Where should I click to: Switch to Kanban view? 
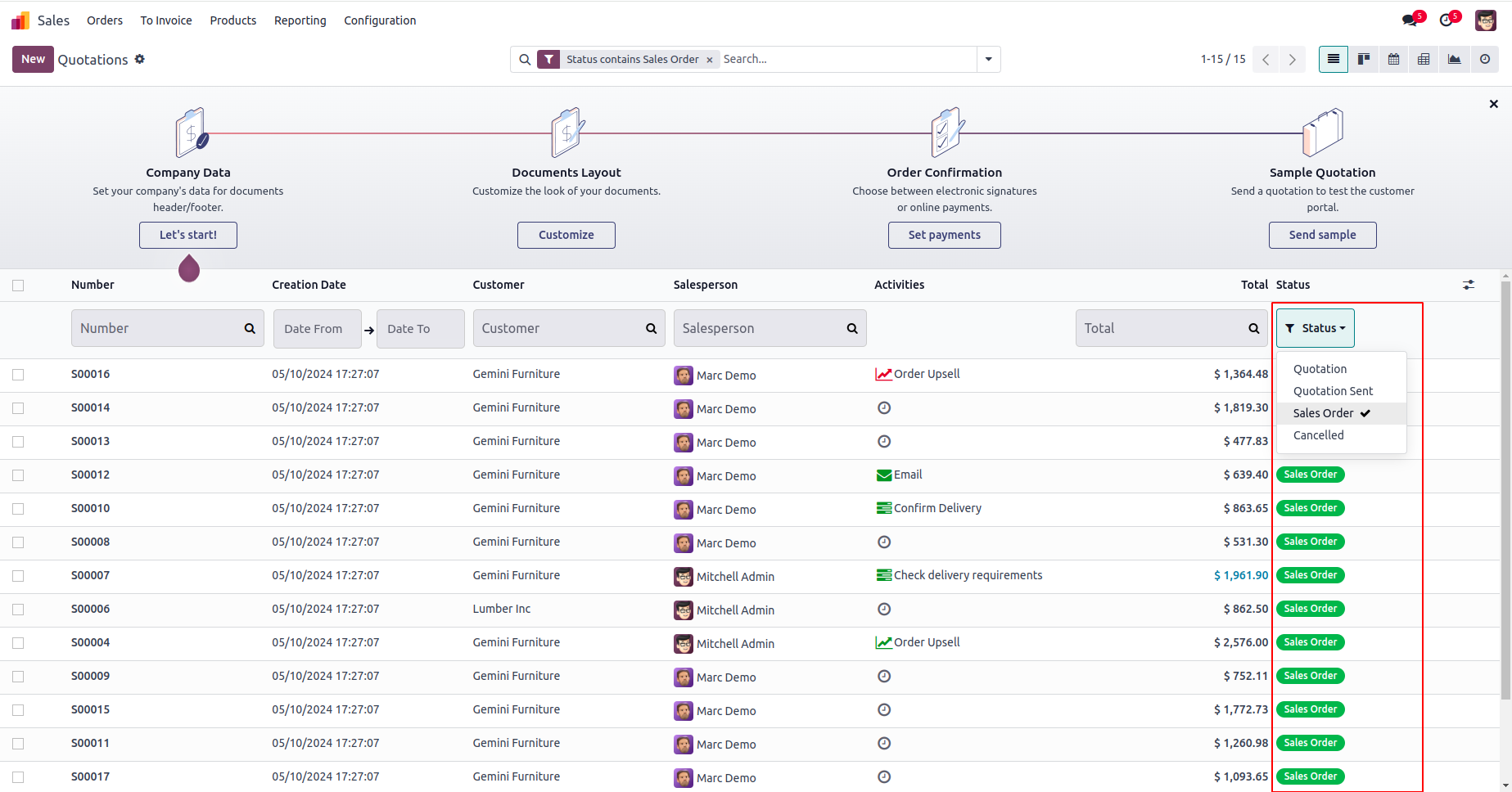(1364, 59)
